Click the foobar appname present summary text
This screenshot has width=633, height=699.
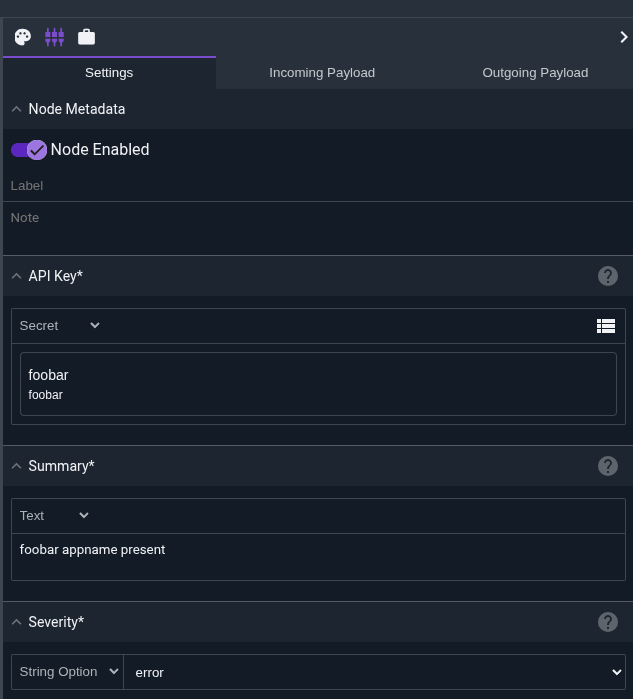pos(93,550)
